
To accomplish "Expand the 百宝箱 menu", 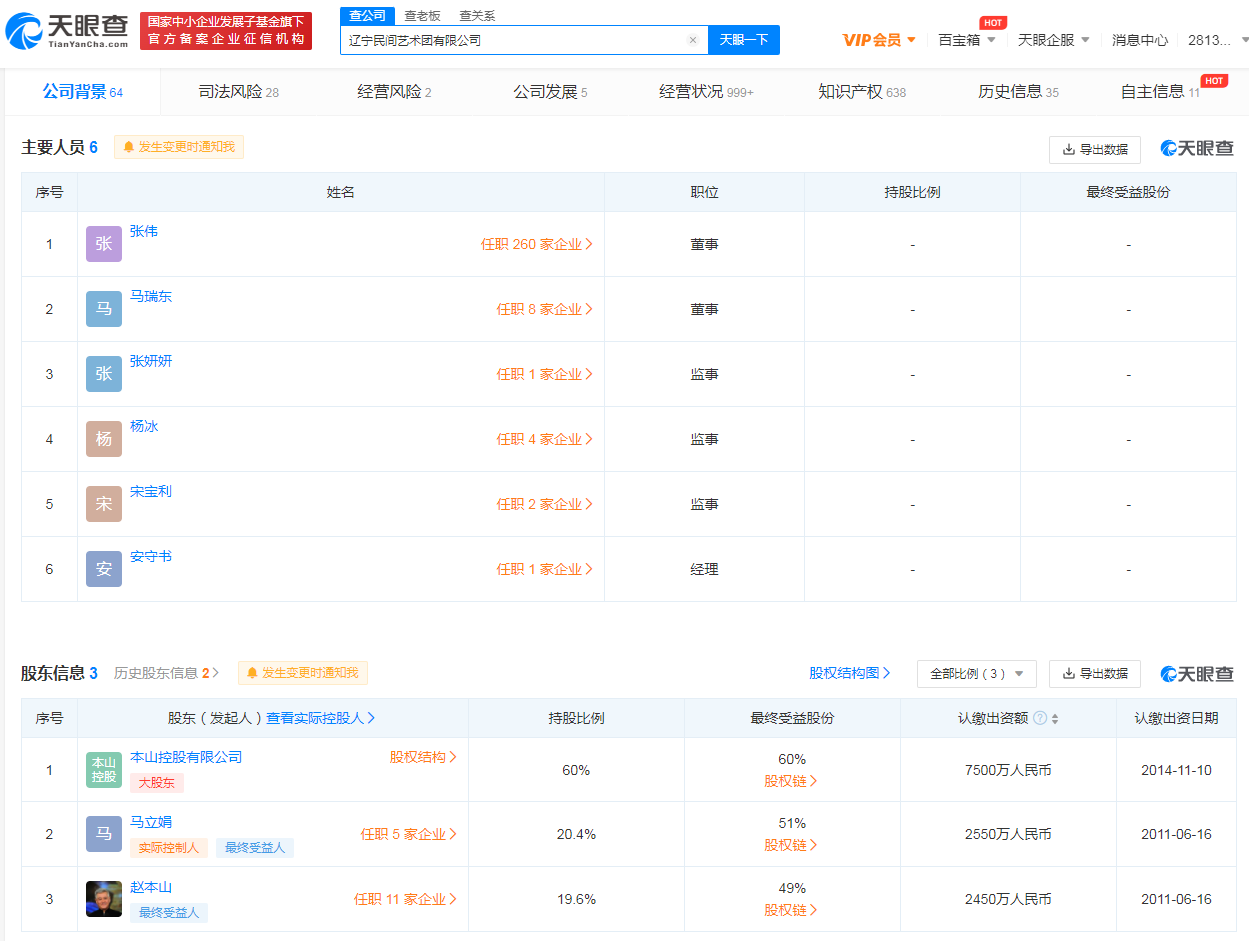I will pos(966,40).
